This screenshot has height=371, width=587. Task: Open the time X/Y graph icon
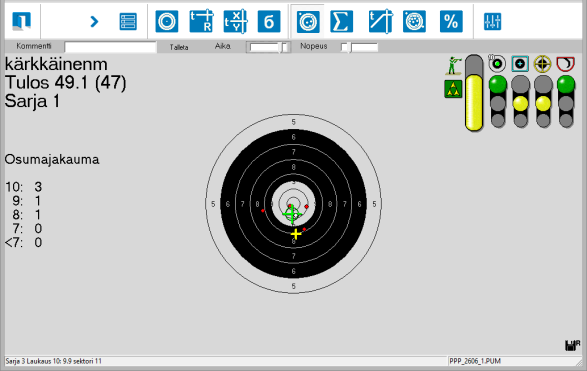pos(235,21)
